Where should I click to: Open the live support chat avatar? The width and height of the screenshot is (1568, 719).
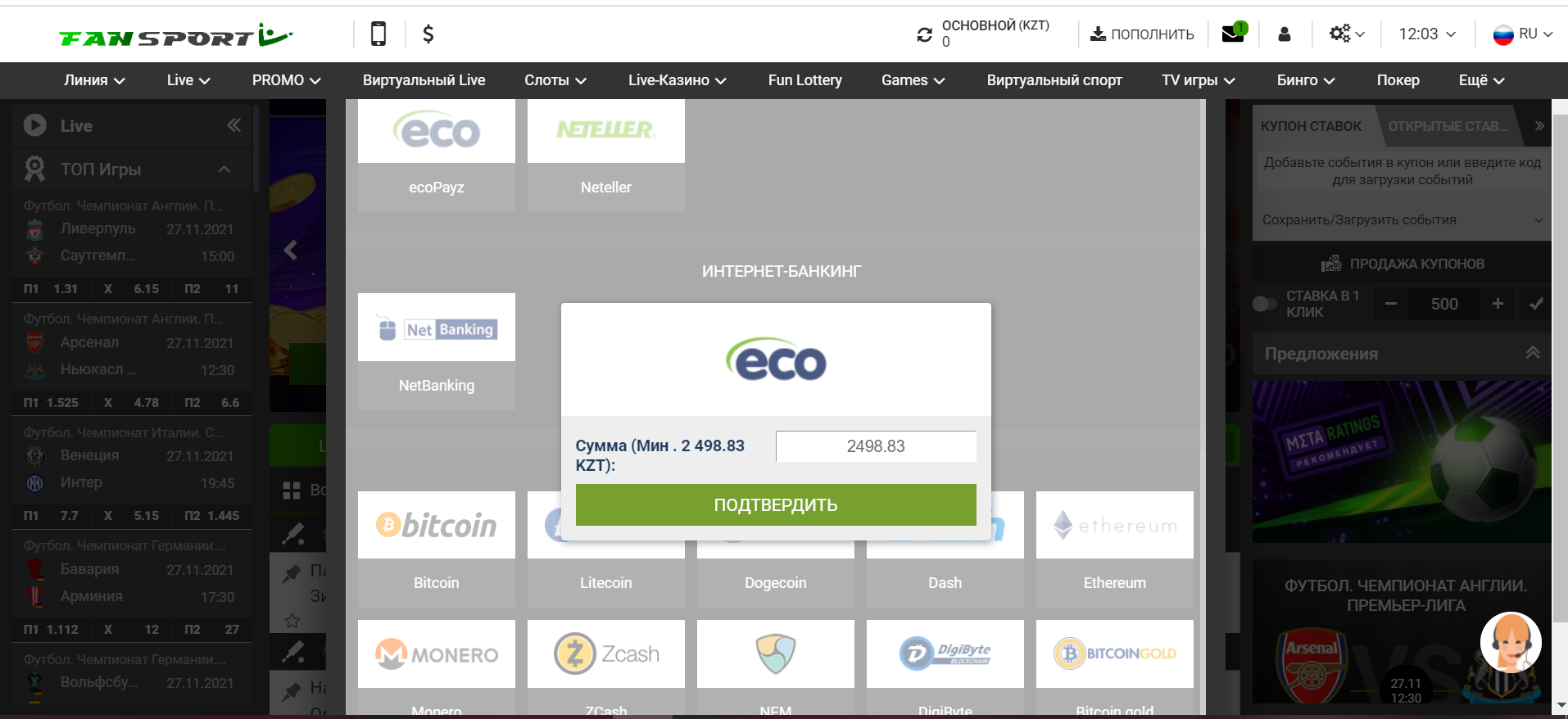tap(1511, 643)
